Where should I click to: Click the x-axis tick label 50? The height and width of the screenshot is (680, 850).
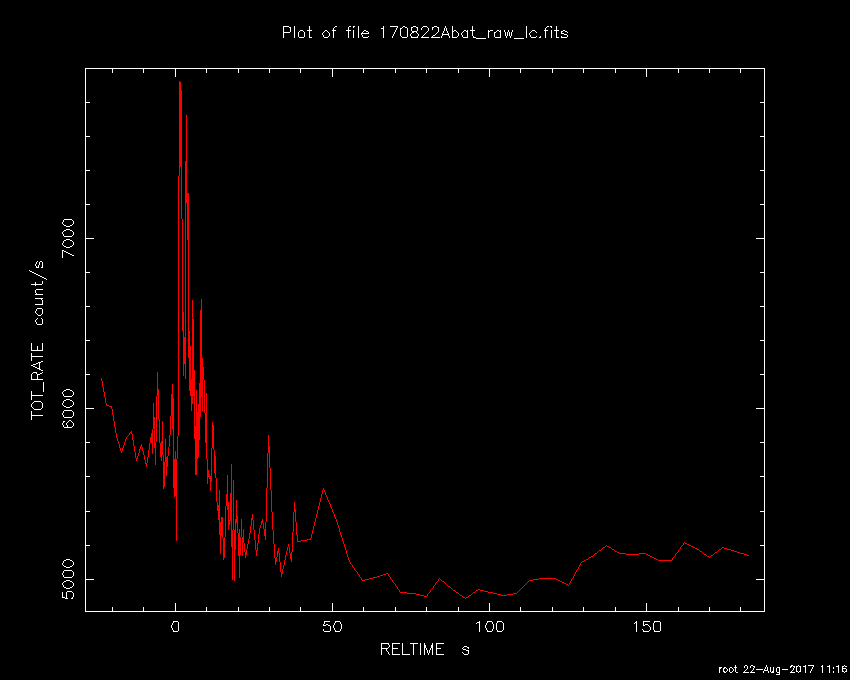[332, 627]
